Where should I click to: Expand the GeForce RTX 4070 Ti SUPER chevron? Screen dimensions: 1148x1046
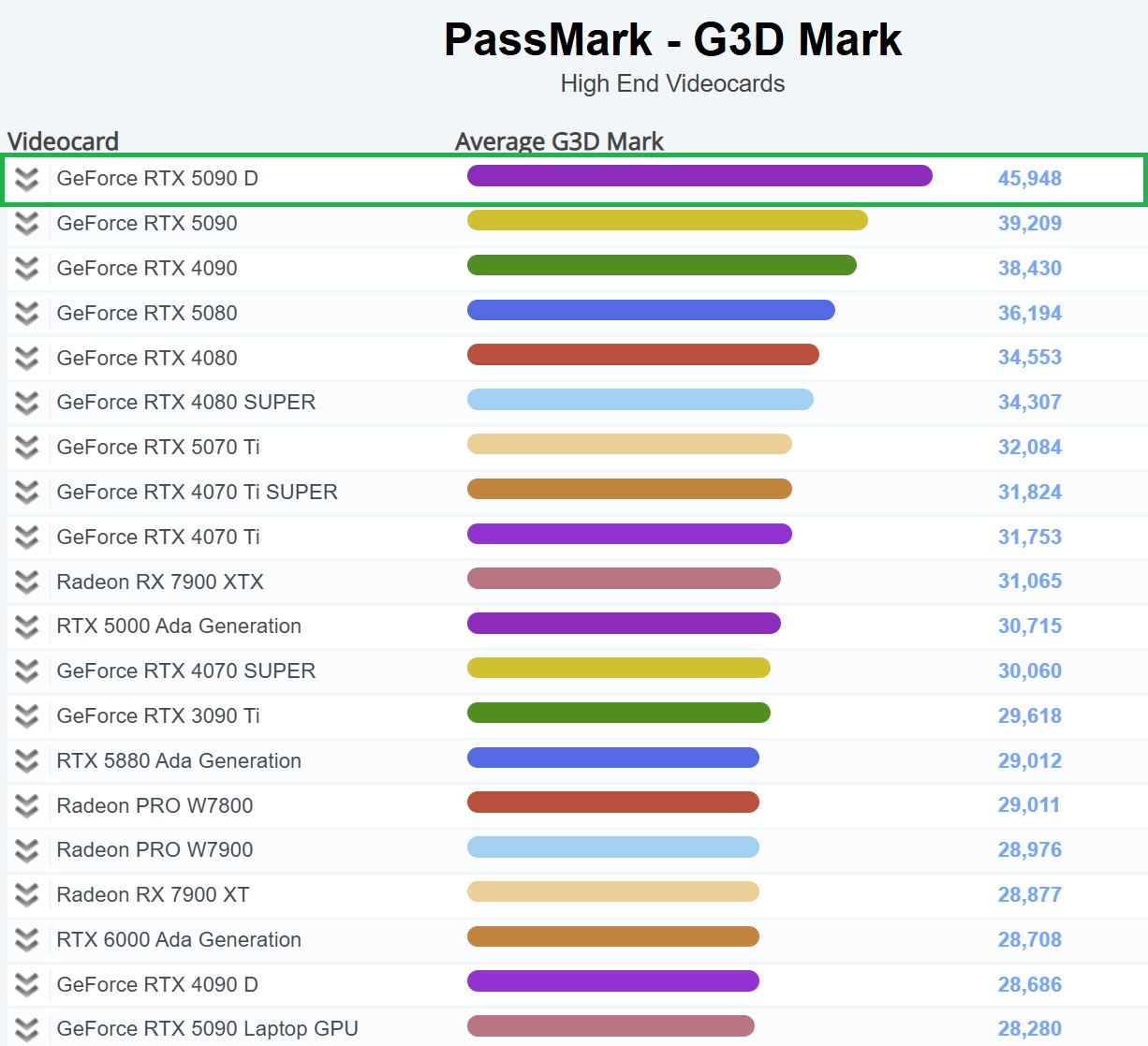click(x=26, y=493)
